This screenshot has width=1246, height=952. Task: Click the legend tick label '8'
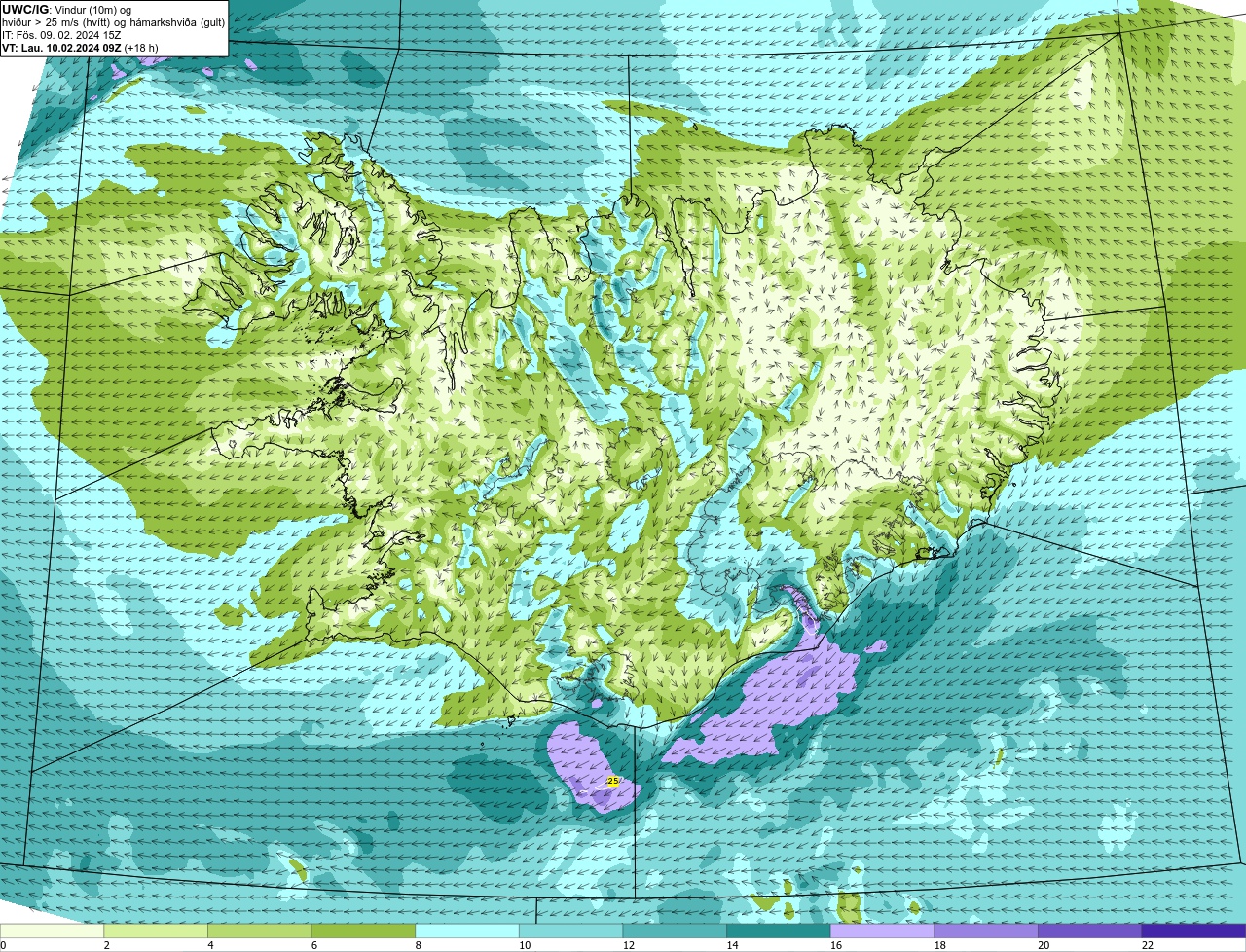point(418,945)
